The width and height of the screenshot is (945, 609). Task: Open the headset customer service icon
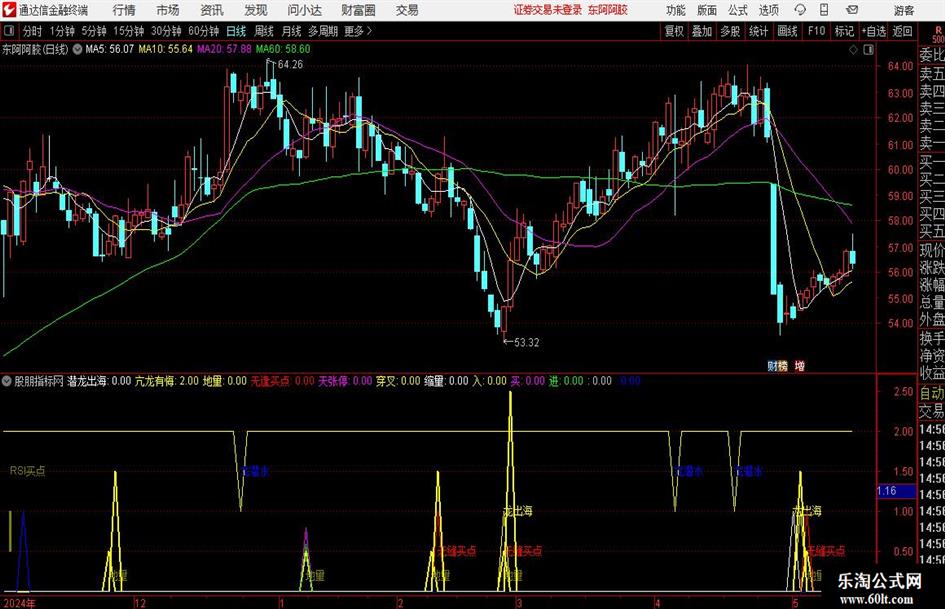pos(800,10)
